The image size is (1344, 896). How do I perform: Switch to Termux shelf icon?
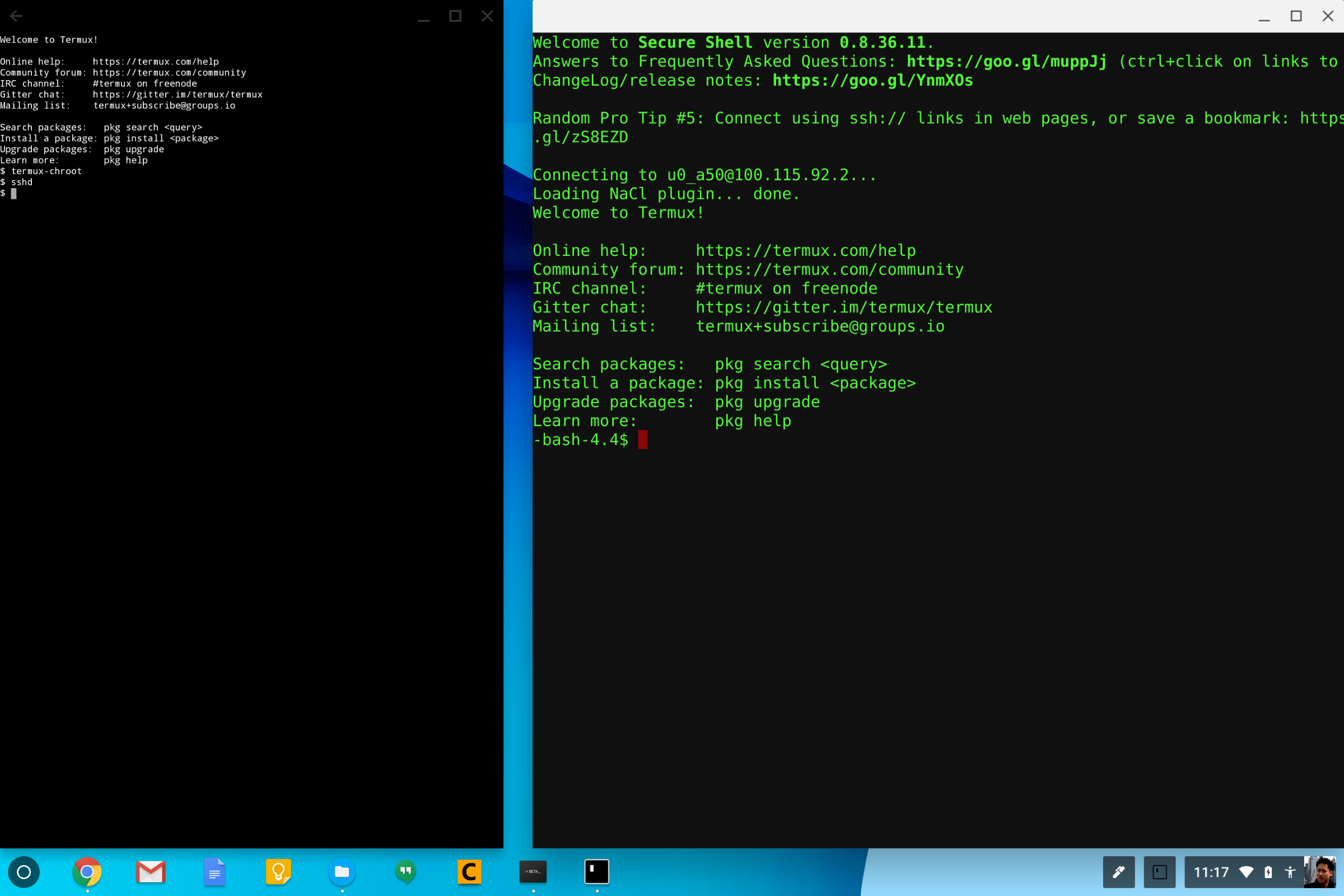point(596,872)
